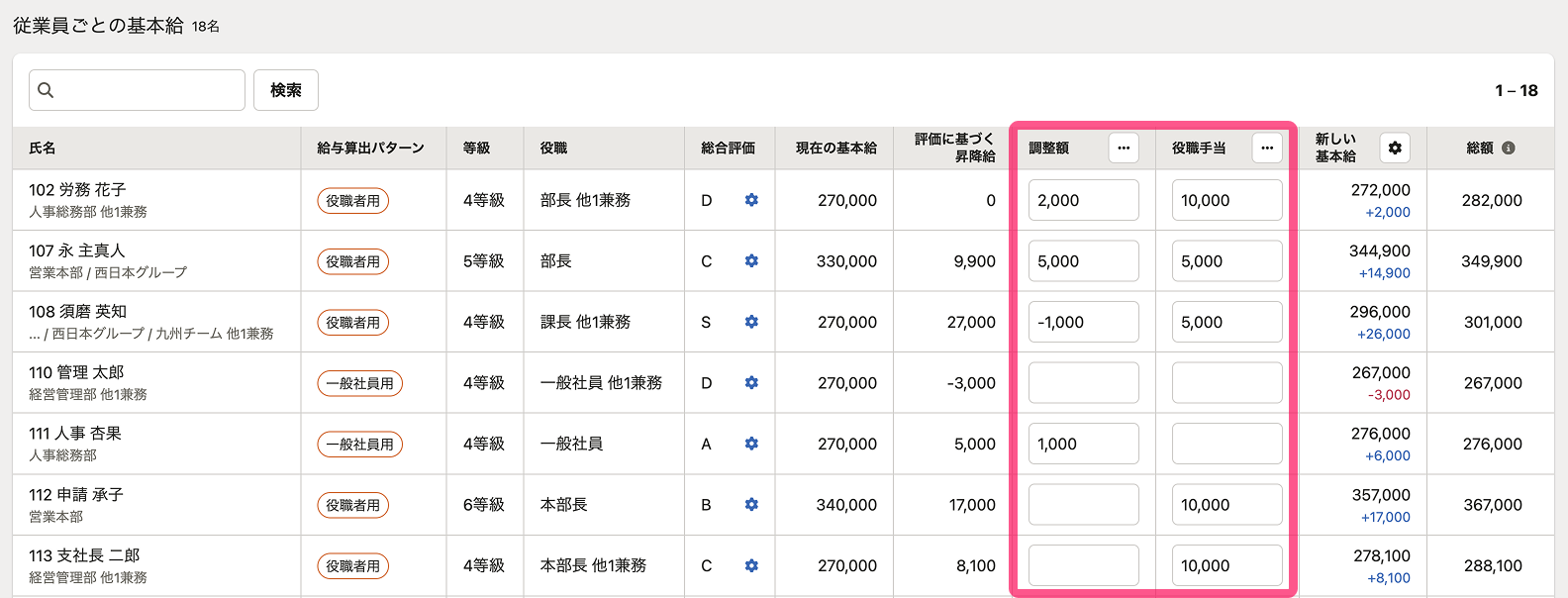Click 役職手当 field for 申請 承子
Image resolution: width=1568 pixels, height=598 pixels.
1226,505
